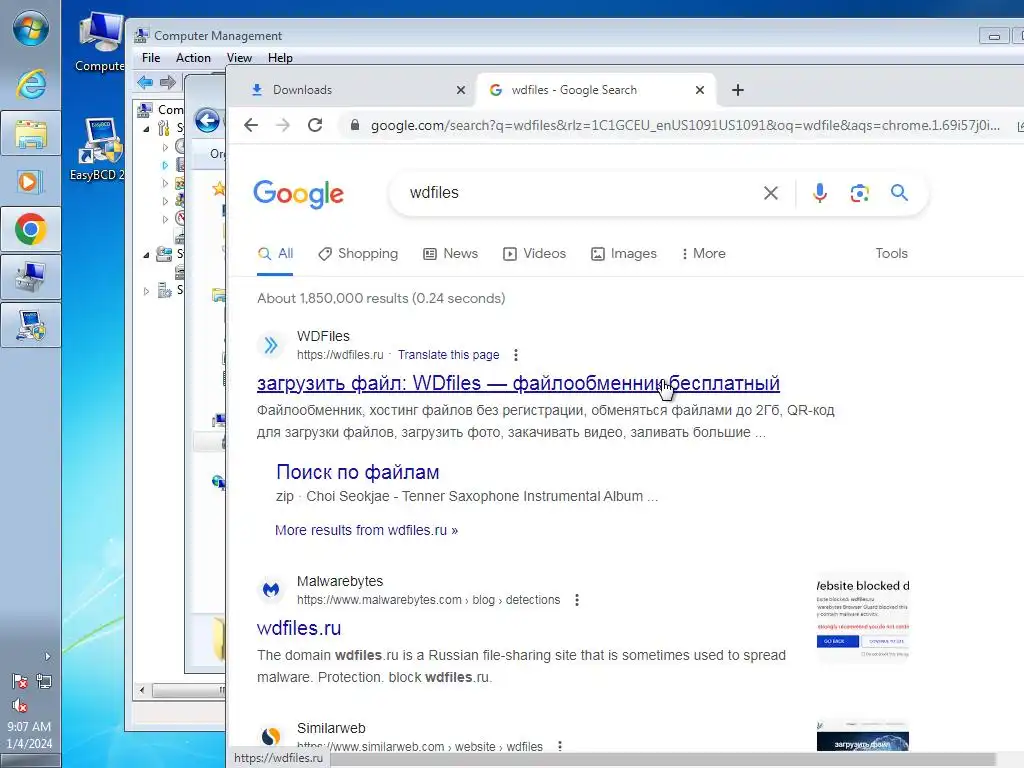Open Help menu in Computer Management
This screenshot has height=768, width=1024.
(280, 57)
